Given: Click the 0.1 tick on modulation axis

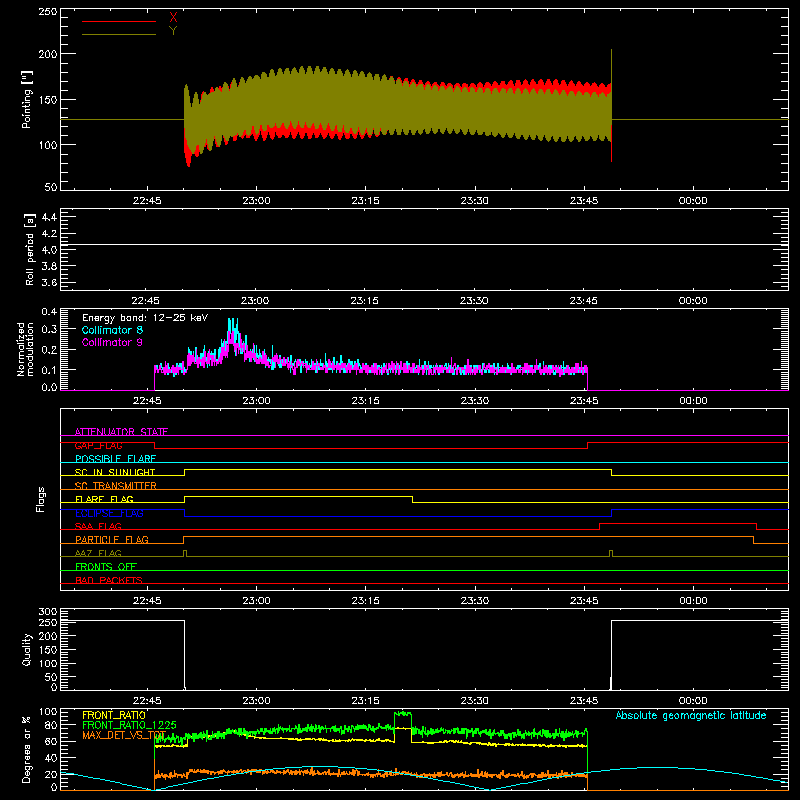Looking at the screenshot, I should click(49, 370).
